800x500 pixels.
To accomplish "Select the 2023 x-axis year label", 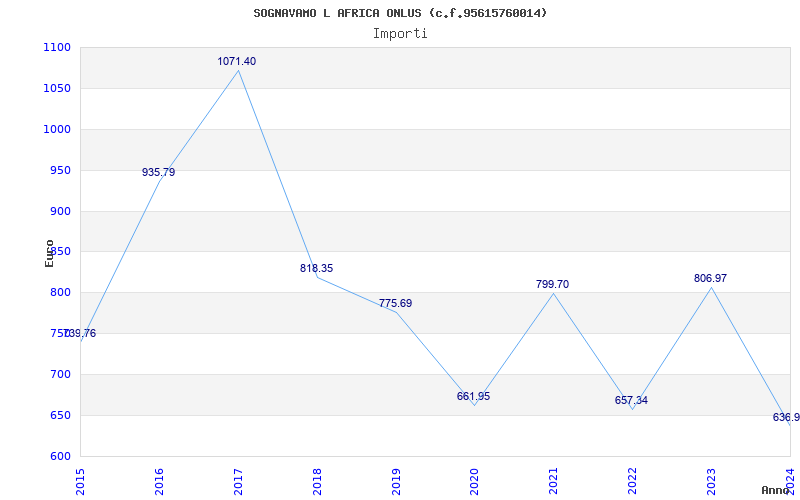I will [x=711, y=482].
